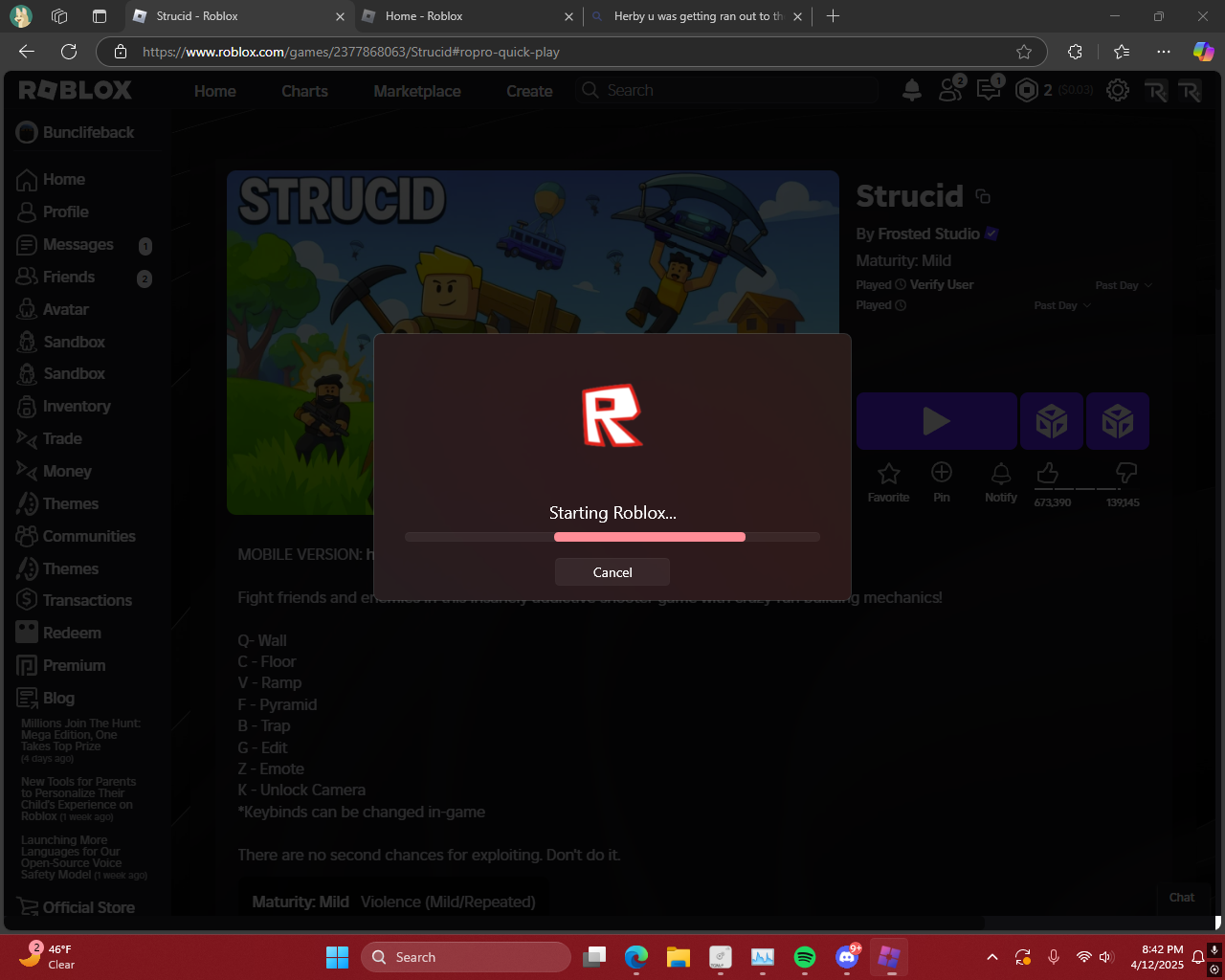This screenshot has height=980, width=1225.
Task: Show hidden system tray icons
Action: [992, 957]
